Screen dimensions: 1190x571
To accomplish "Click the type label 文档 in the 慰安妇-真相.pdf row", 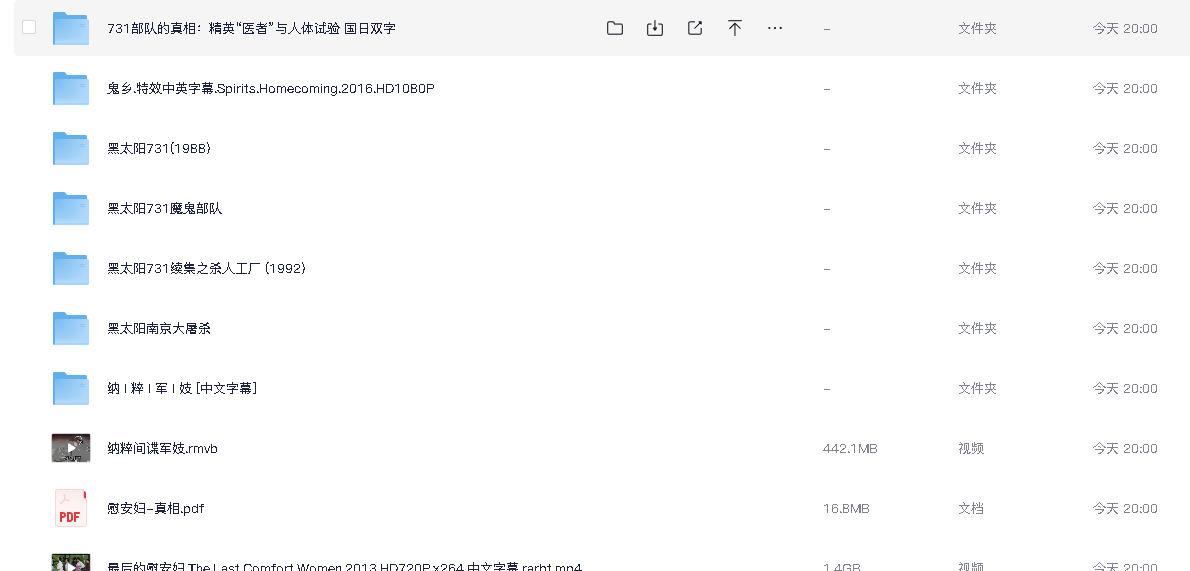I will coord(971,508).
